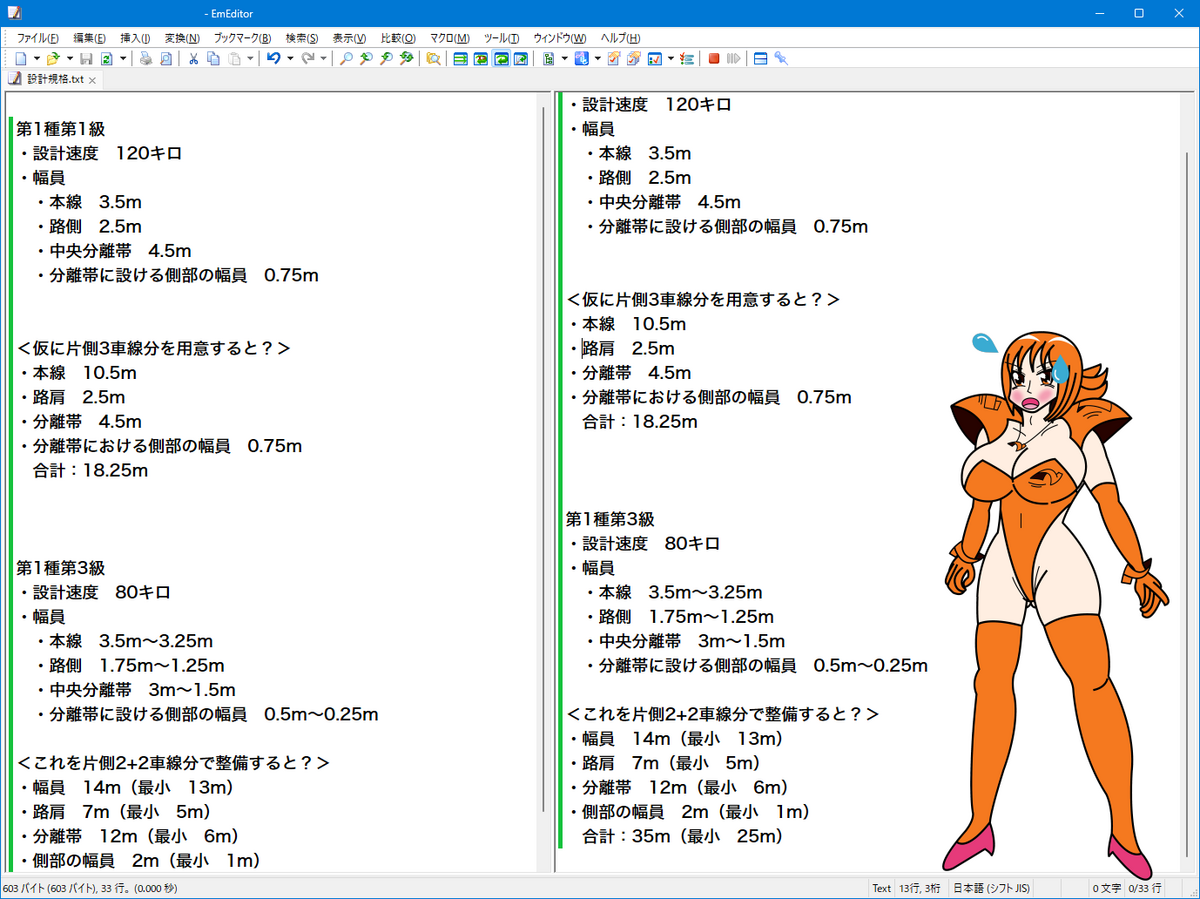Open the マクロ(M) menu
Screen dimensions: 1200x899
tap(449, 38)
